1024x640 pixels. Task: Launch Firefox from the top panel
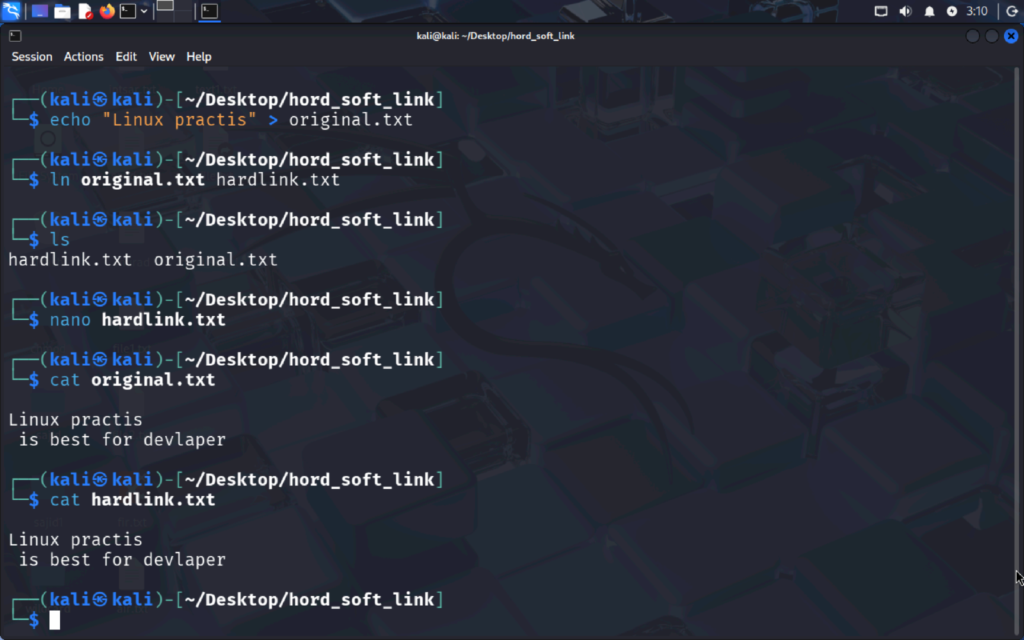pyautogui.click(x=107, y=12)
